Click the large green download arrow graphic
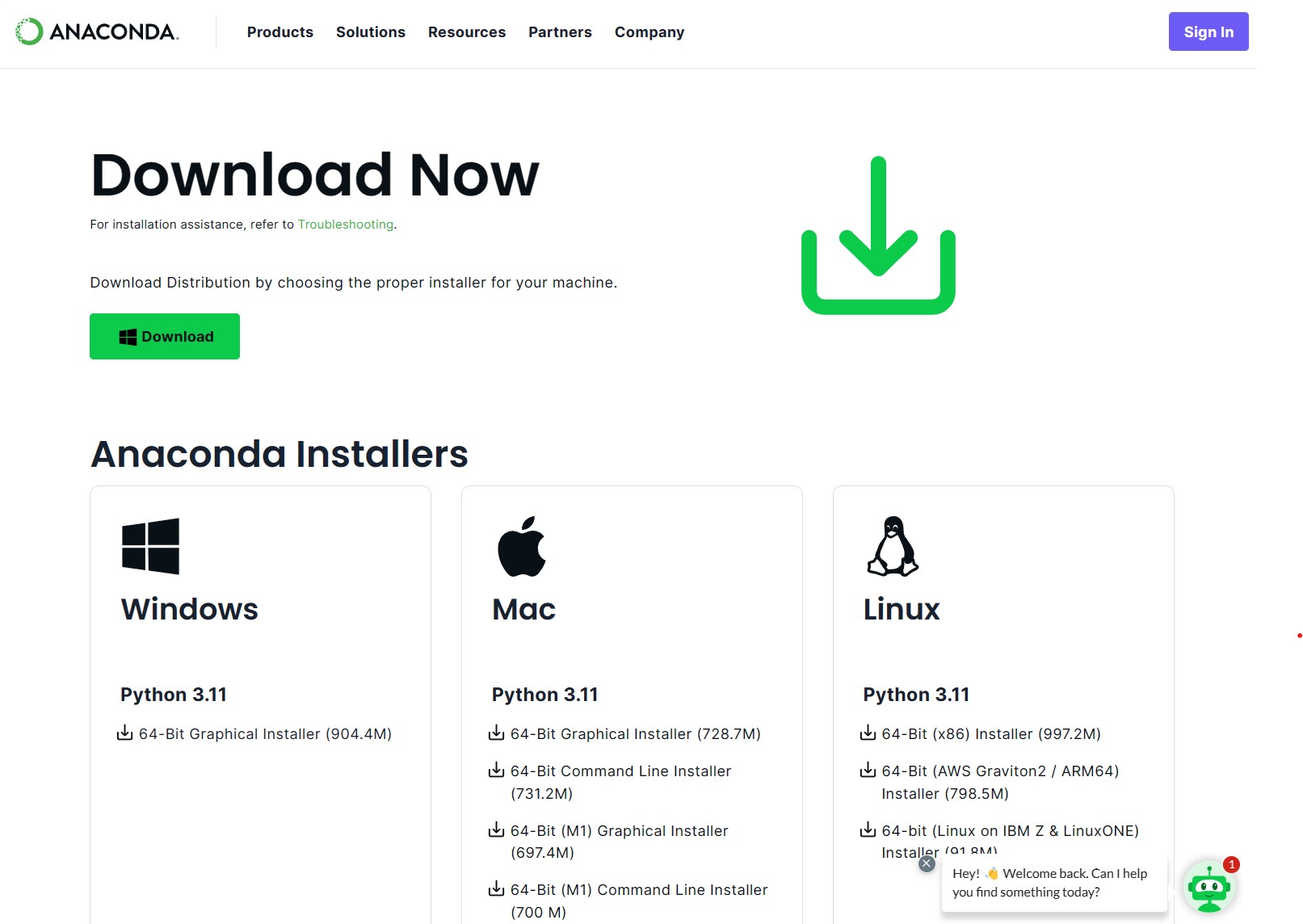This screenshot has height=924, width=1303. pyautogui.click(x=878, y=235)
